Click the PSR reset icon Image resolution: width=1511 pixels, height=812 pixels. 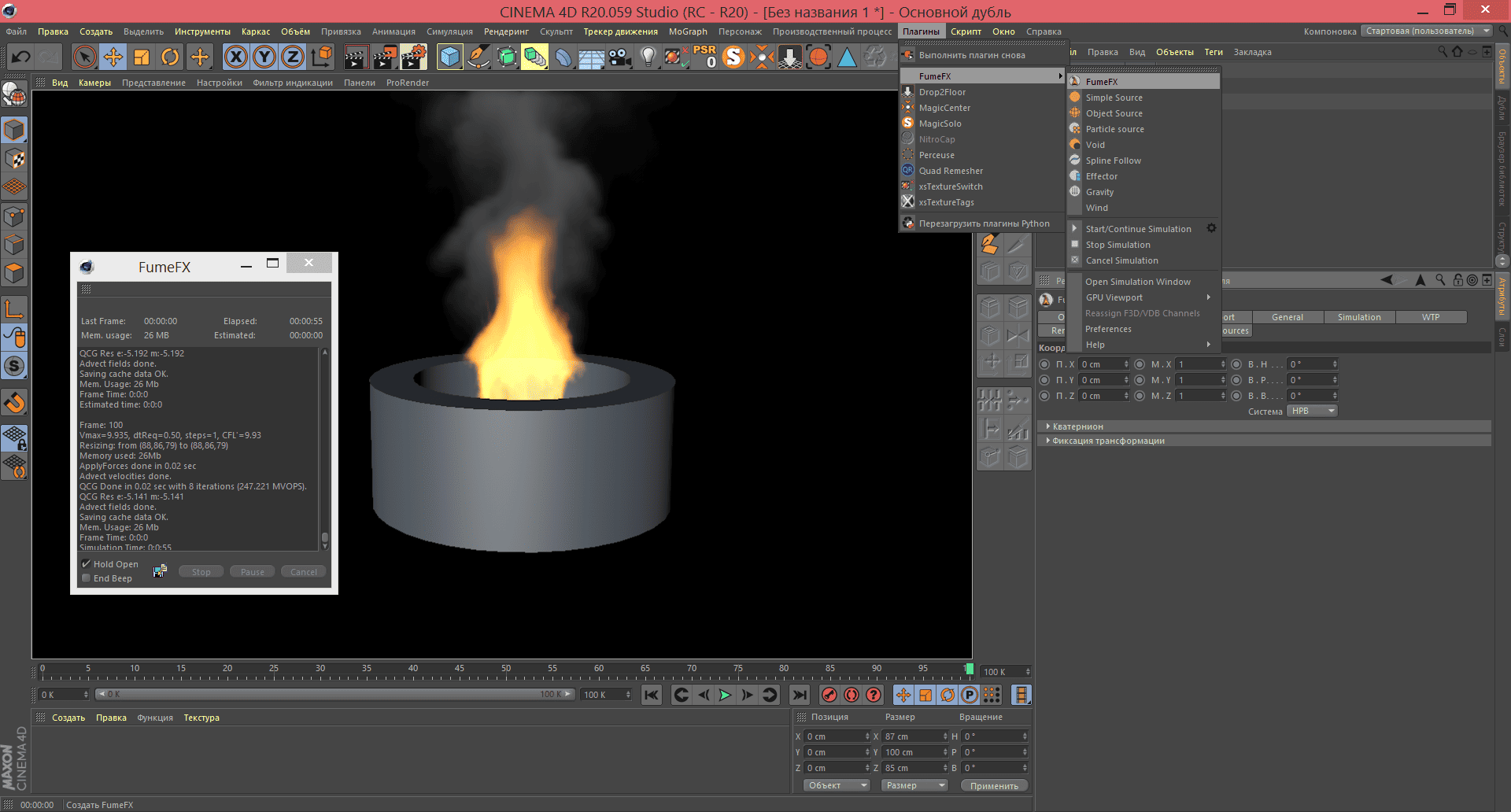pyautogui.click(x=704, y=57)
